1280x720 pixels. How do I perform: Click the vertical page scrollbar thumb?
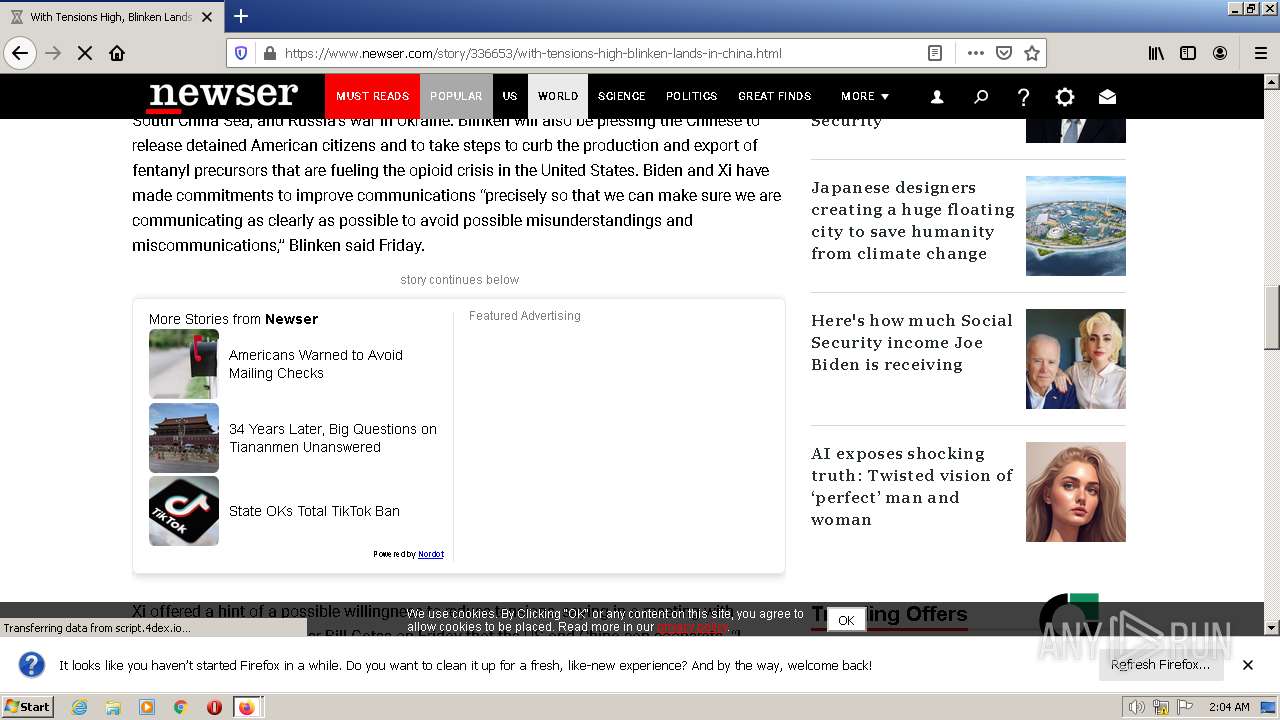(x=1272, y=318)
